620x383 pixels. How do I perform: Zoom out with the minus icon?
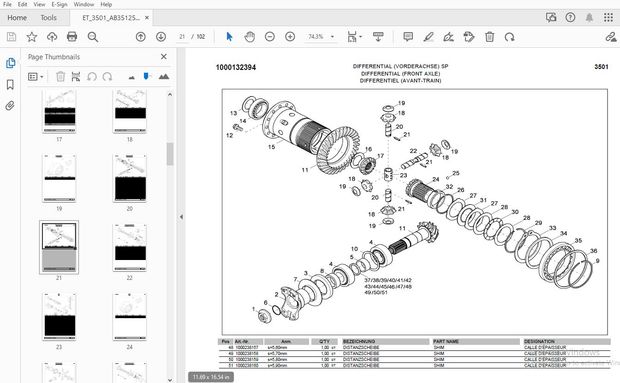pos(270,37)
